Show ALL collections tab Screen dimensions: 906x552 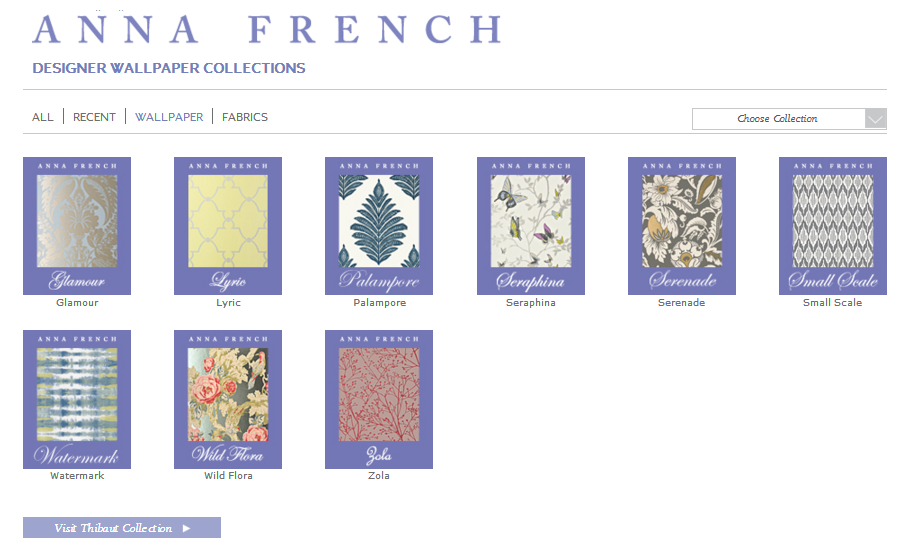pyautogui.click(x=43, y=117)
